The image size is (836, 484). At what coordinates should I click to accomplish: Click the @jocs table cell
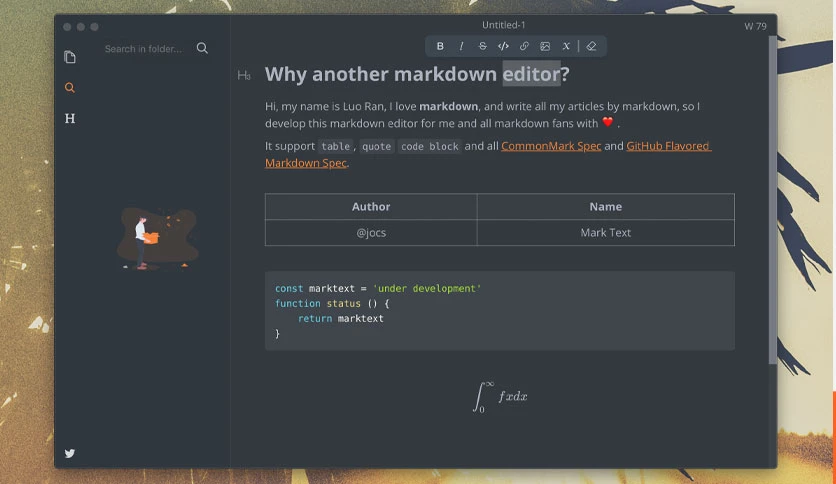coord(371,233)
